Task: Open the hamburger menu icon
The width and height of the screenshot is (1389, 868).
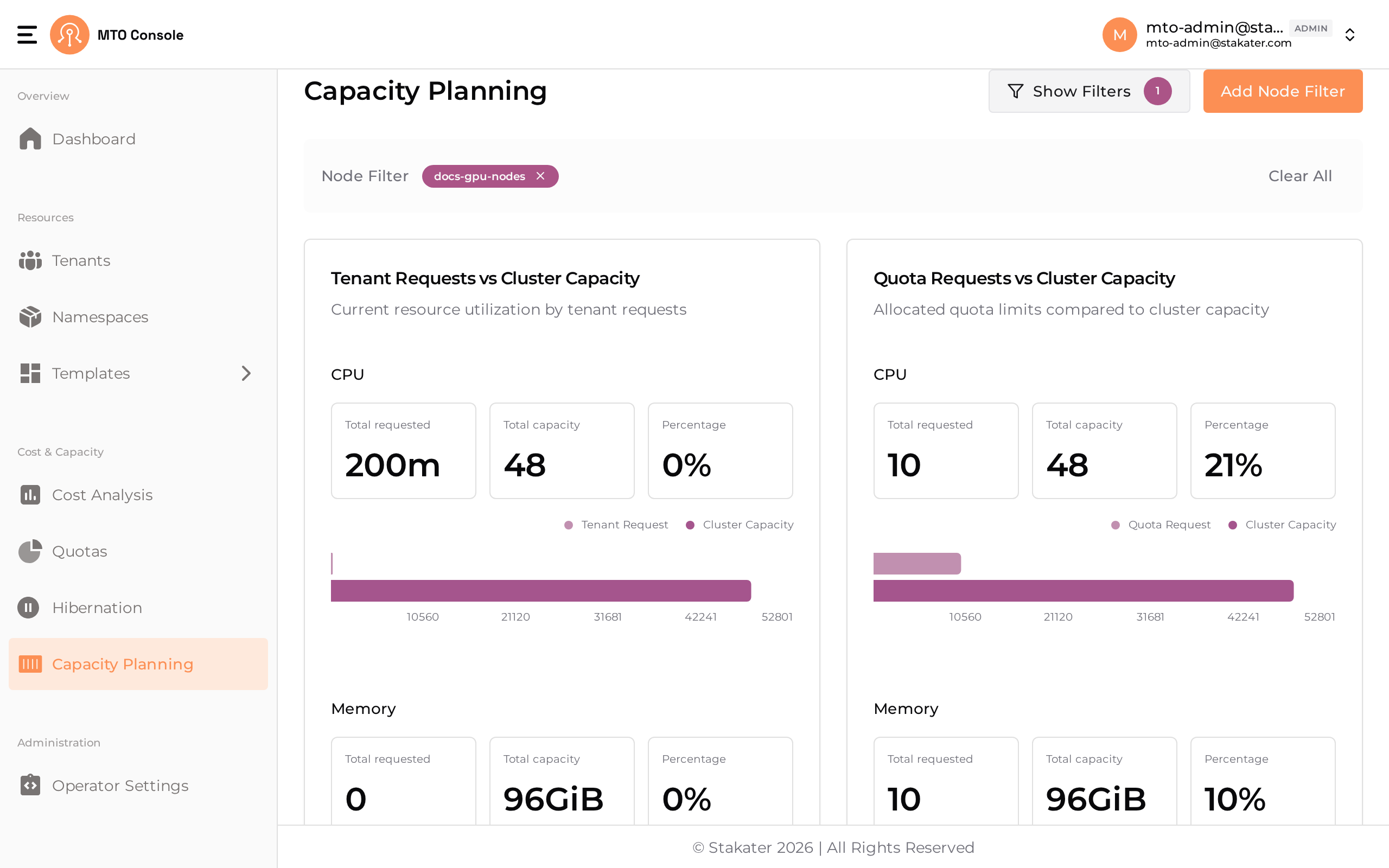Action: pos(27,34)
